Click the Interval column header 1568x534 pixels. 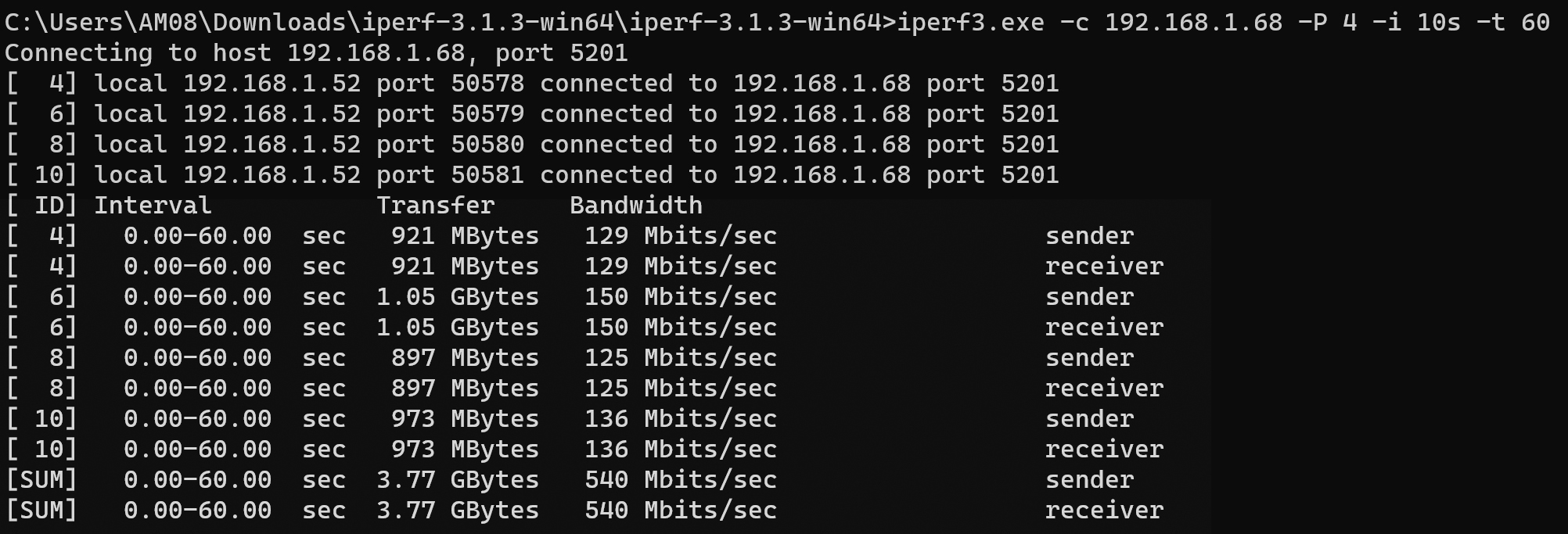click(x=153, y=206)
